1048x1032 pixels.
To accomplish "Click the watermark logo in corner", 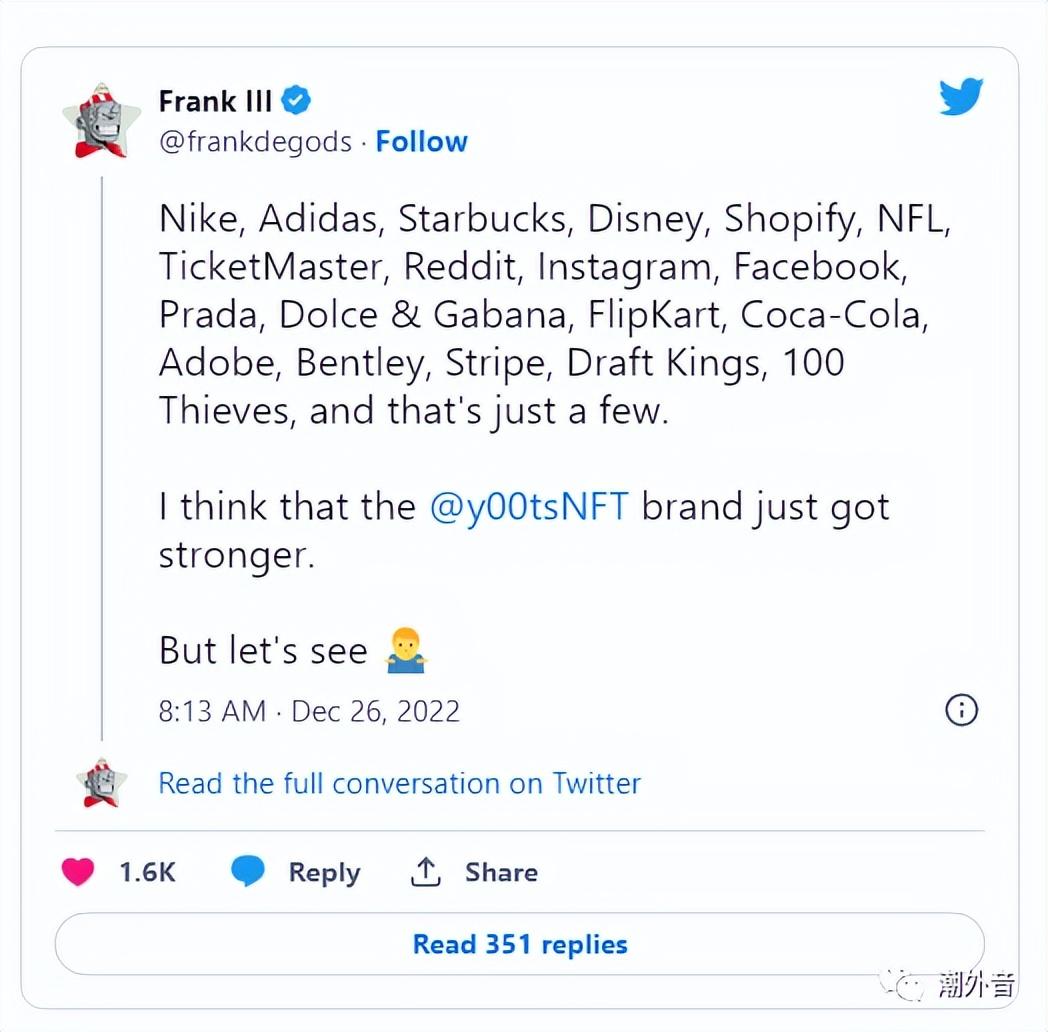I will pyautogui.click(x=947, y=984).
